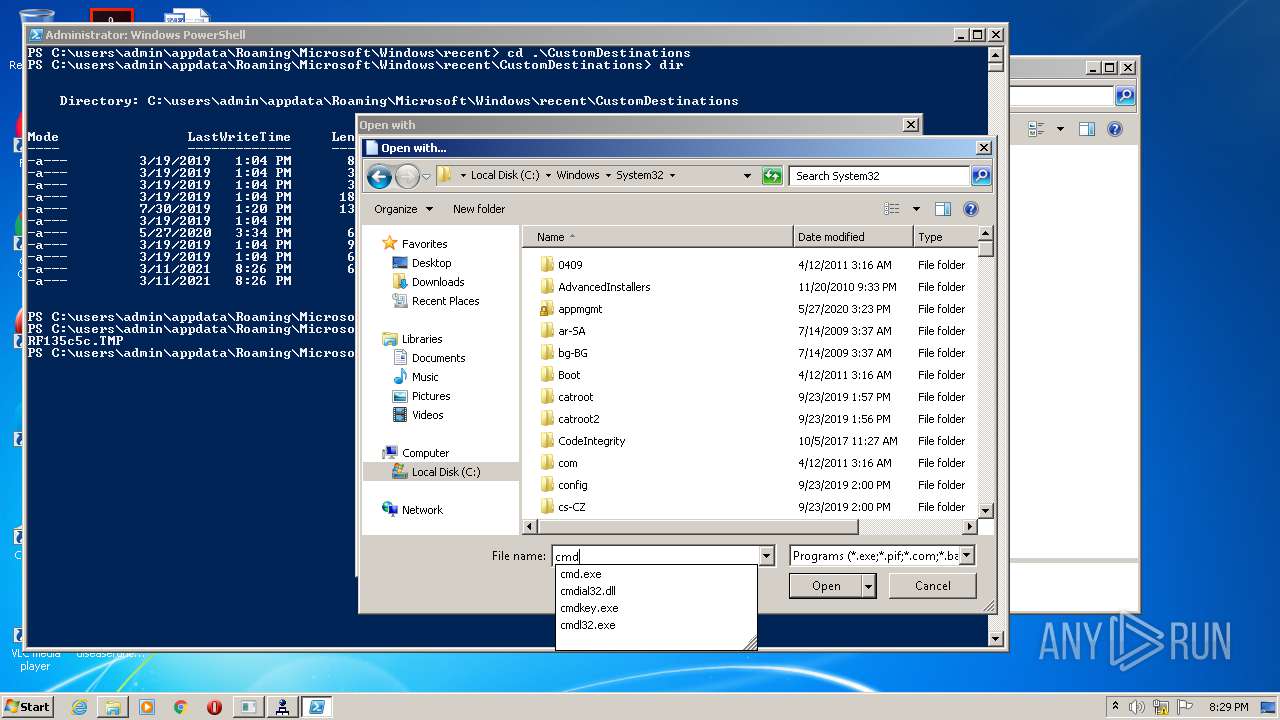Image resolution: width=1280 pixels, height=720 pixels.
Task: Sort by the Name column header
Action: 658,237
